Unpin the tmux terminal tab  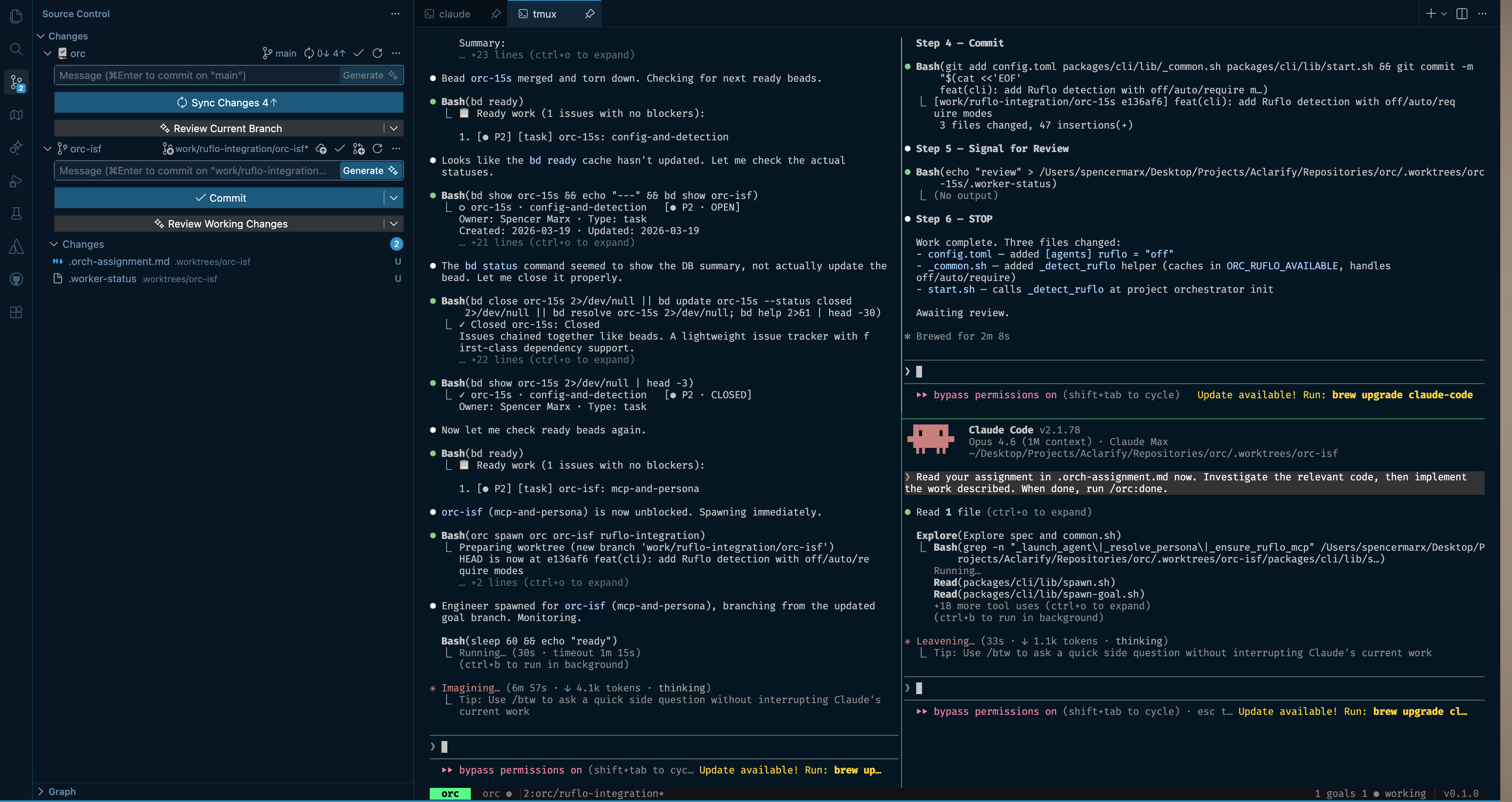(590, 14)
